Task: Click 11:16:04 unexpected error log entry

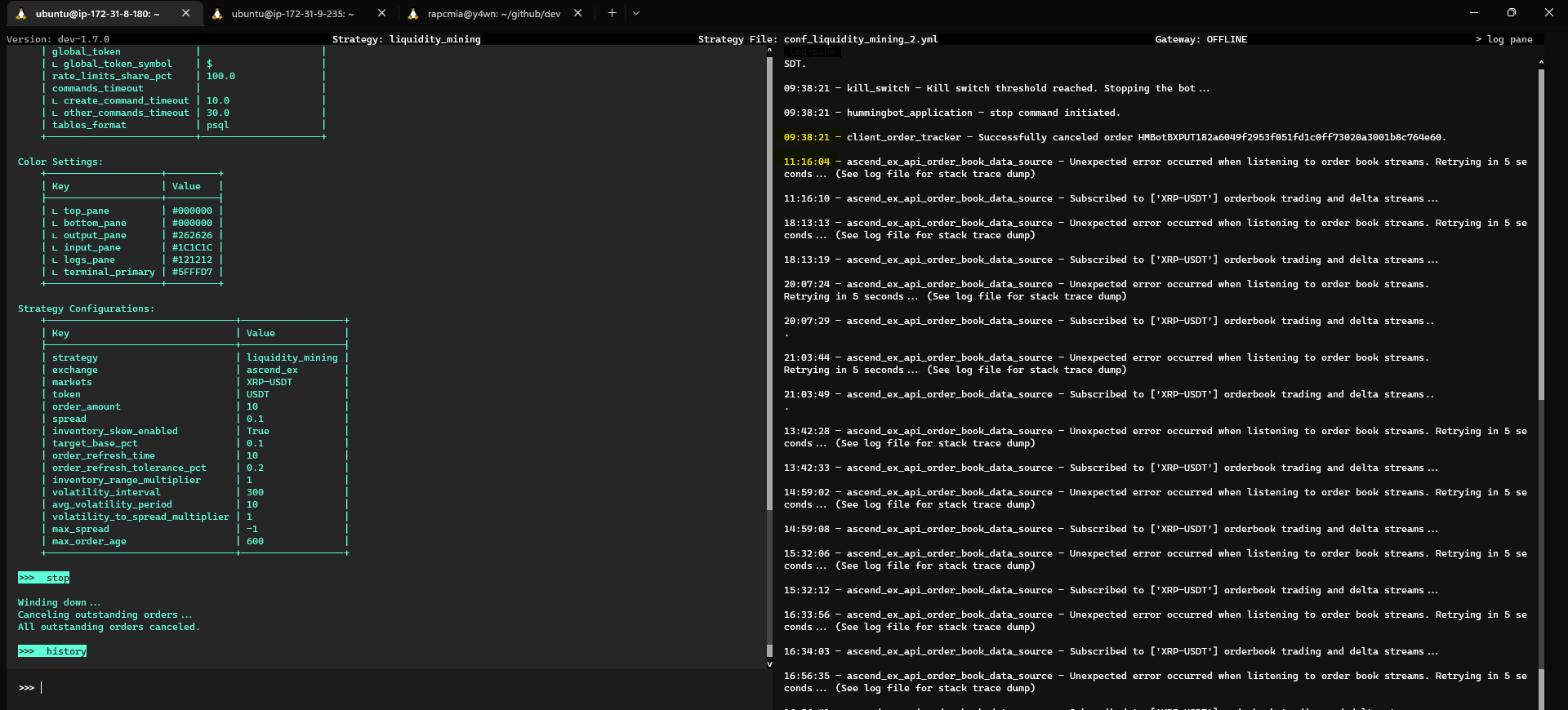Action: point(1155,167)
